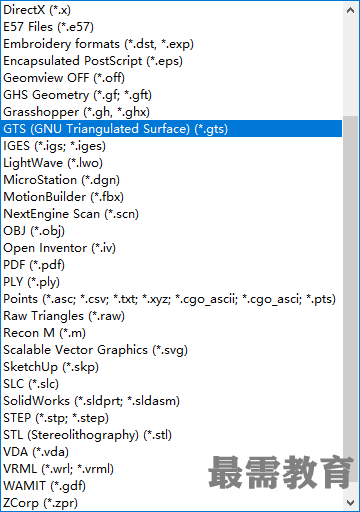Select OBJ (*.obj) file type
Image resolution: width=360 pixels, height=512 pixels.
point(171,231)
